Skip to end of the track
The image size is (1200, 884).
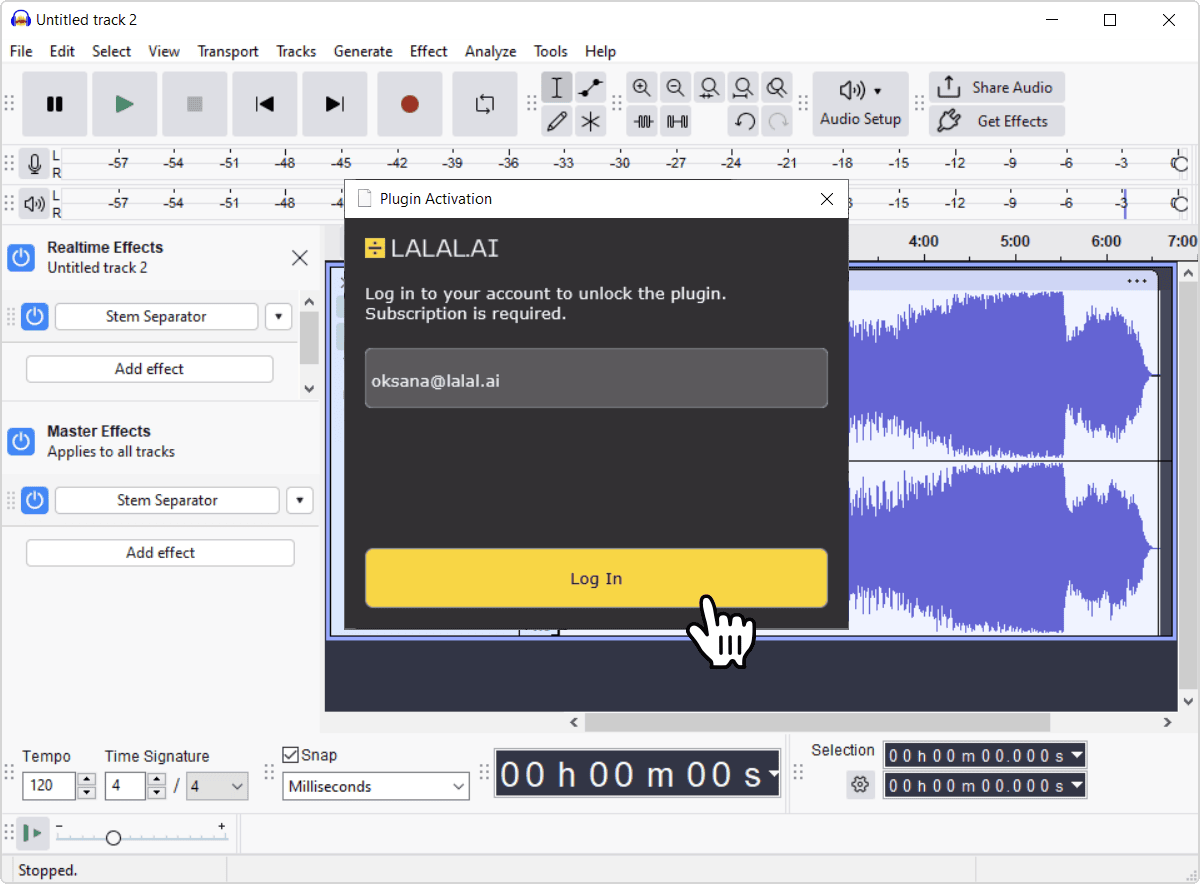335,104
